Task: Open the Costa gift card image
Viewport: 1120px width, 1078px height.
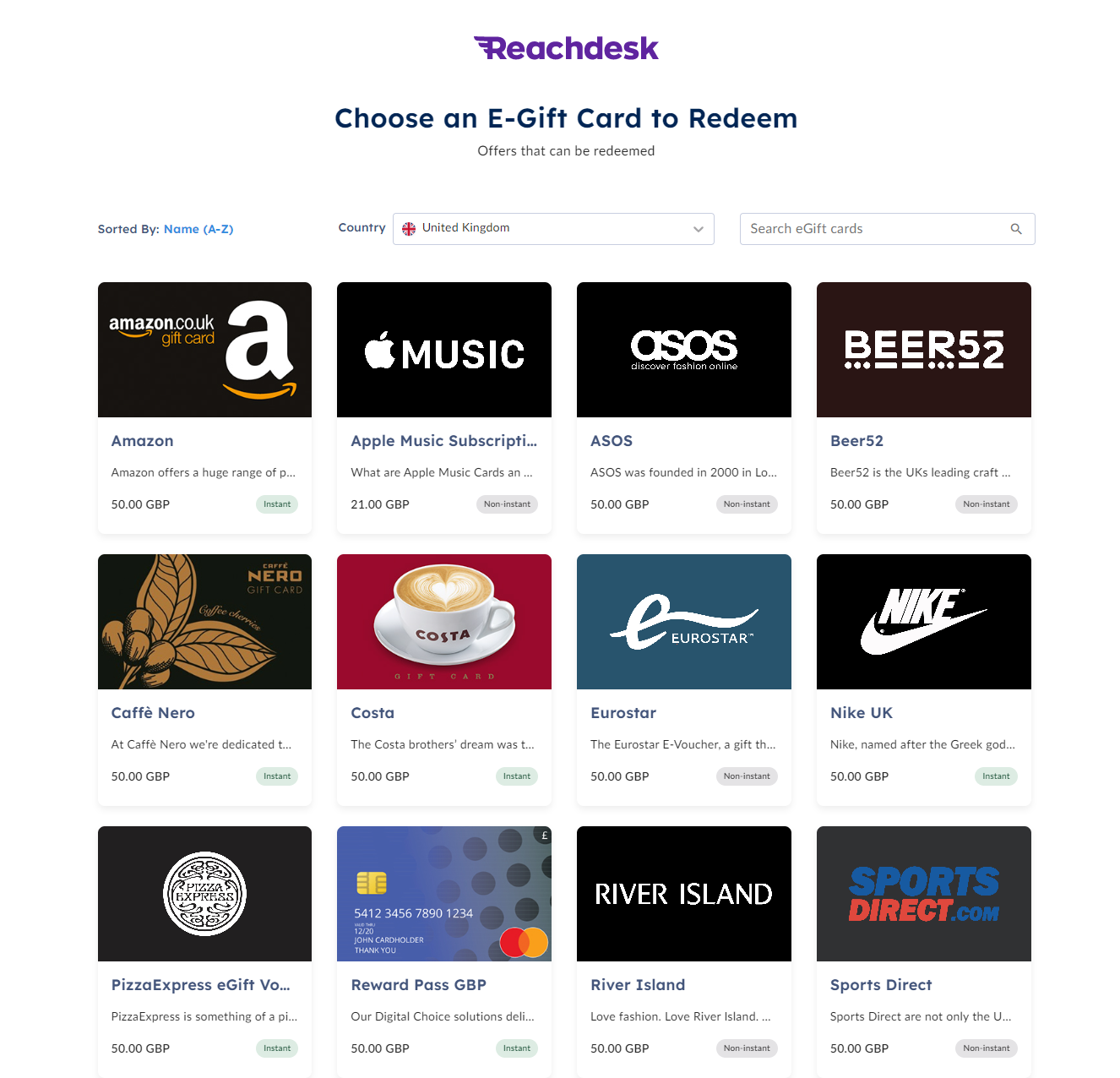Action: click(x=444, y=622)
